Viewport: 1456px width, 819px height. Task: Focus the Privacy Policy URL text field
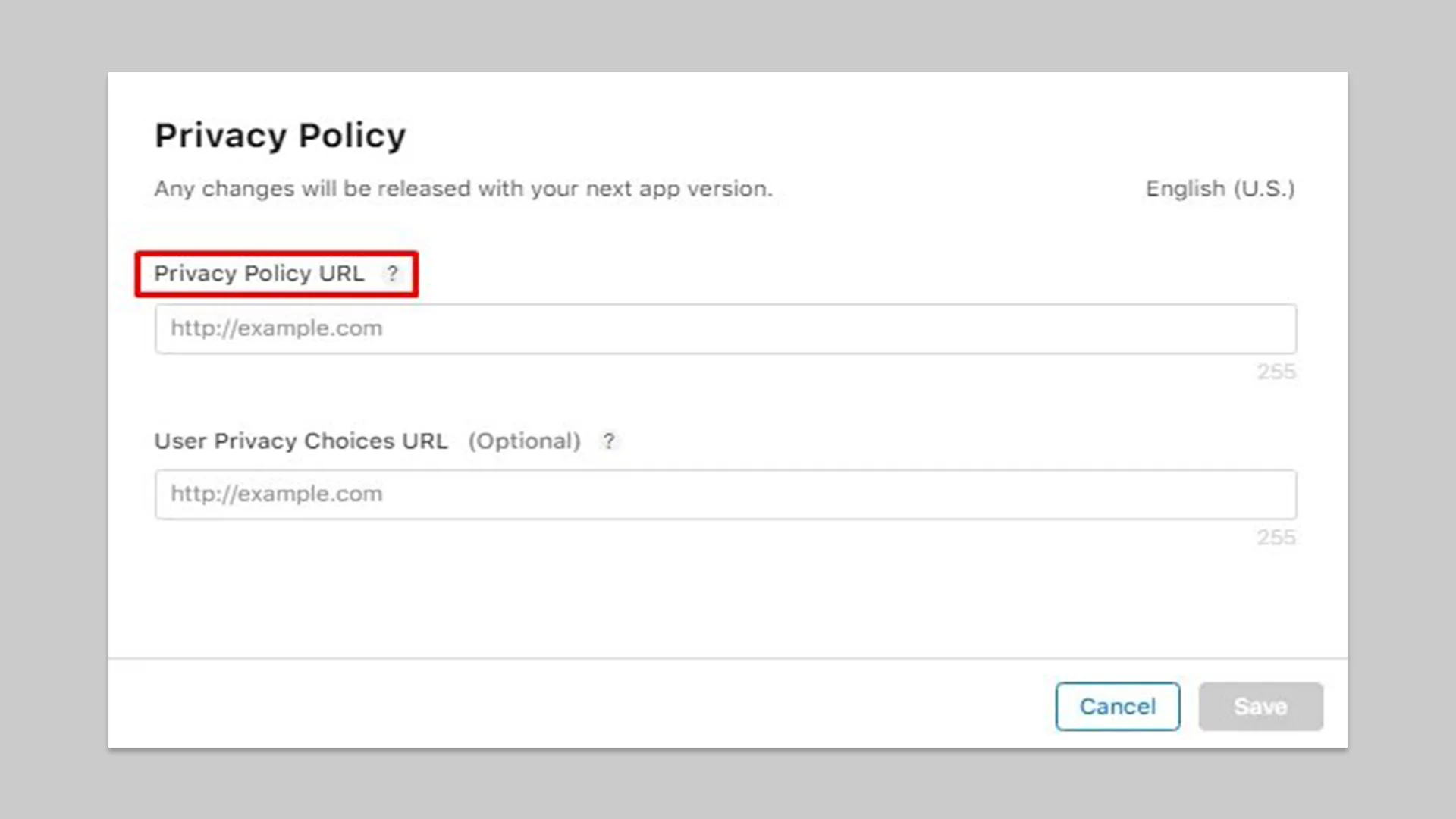(725, 329)
